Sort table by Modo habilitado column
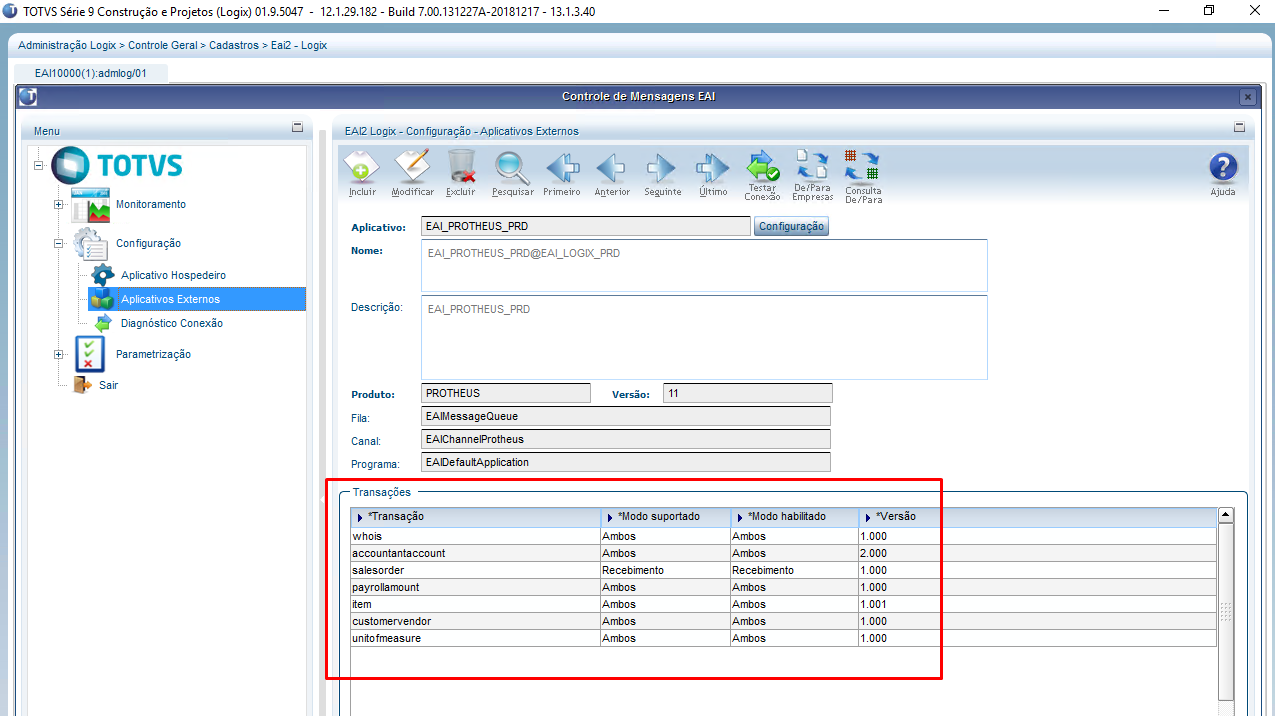The image size is (1275, 716). pos(794,517)
